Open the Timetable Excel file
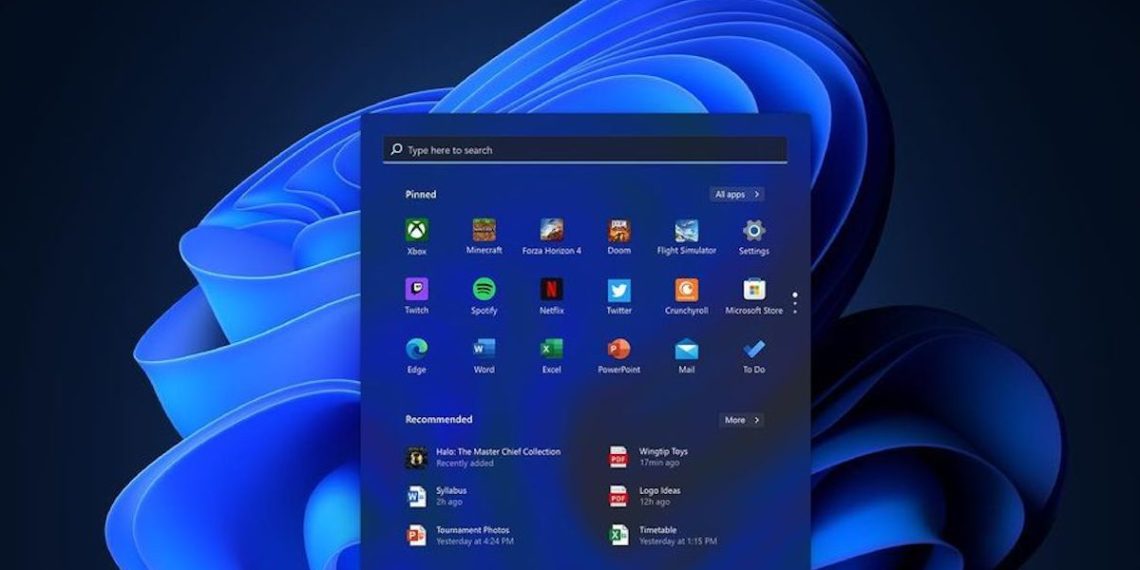 pos(662,535)
